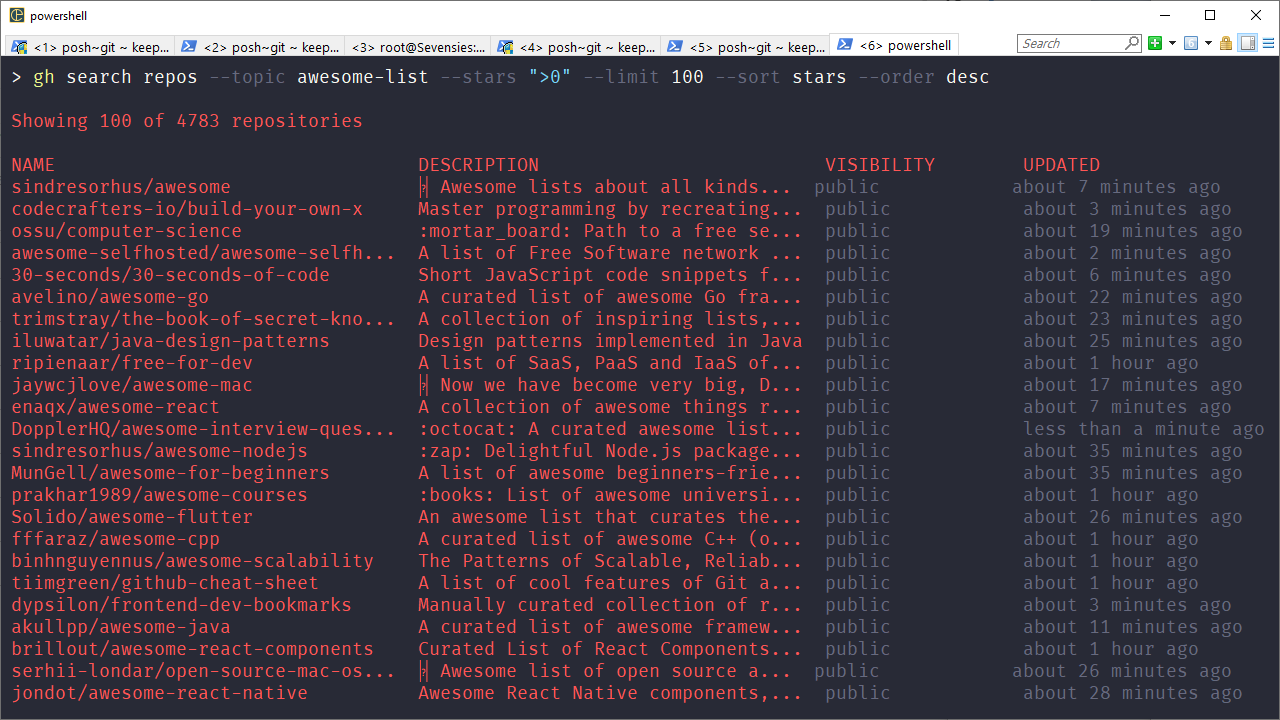Open the new console dropdown arrow
This screenshot has height=720, width=1280.
(x=1171, y=43)
